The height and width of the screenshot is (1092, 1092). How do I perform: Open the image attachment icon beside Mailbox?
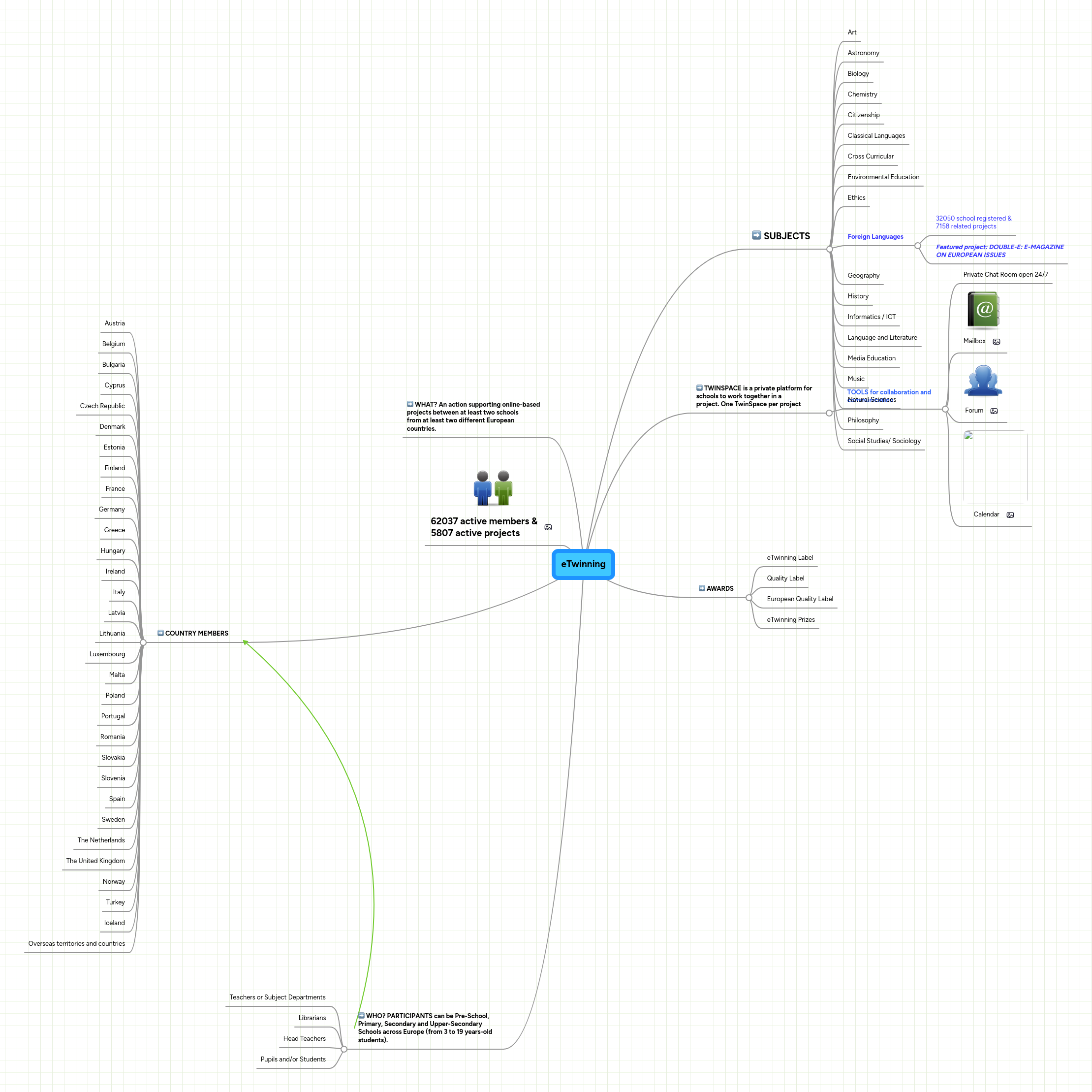point(997,342)
